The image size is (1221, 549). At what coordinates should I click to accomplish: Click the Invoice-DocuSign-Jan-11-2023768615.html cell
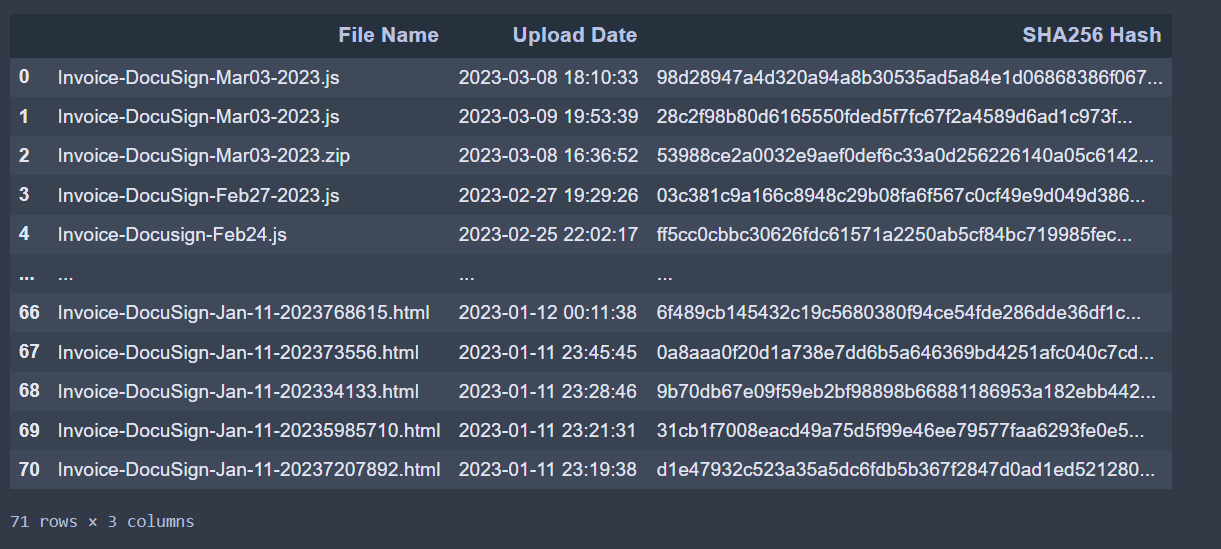(244, 313)
